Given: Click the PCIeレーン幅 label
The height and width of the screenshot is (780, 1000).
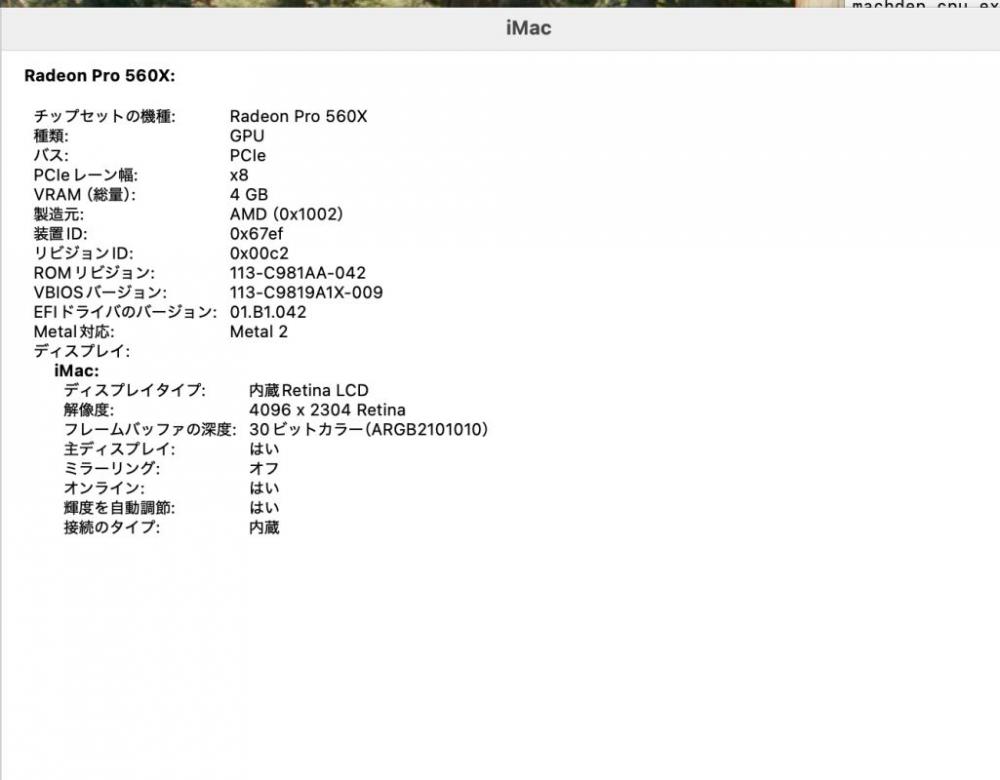Looking at the screenshot, I should pyautogui.click(x=85, y=175).
